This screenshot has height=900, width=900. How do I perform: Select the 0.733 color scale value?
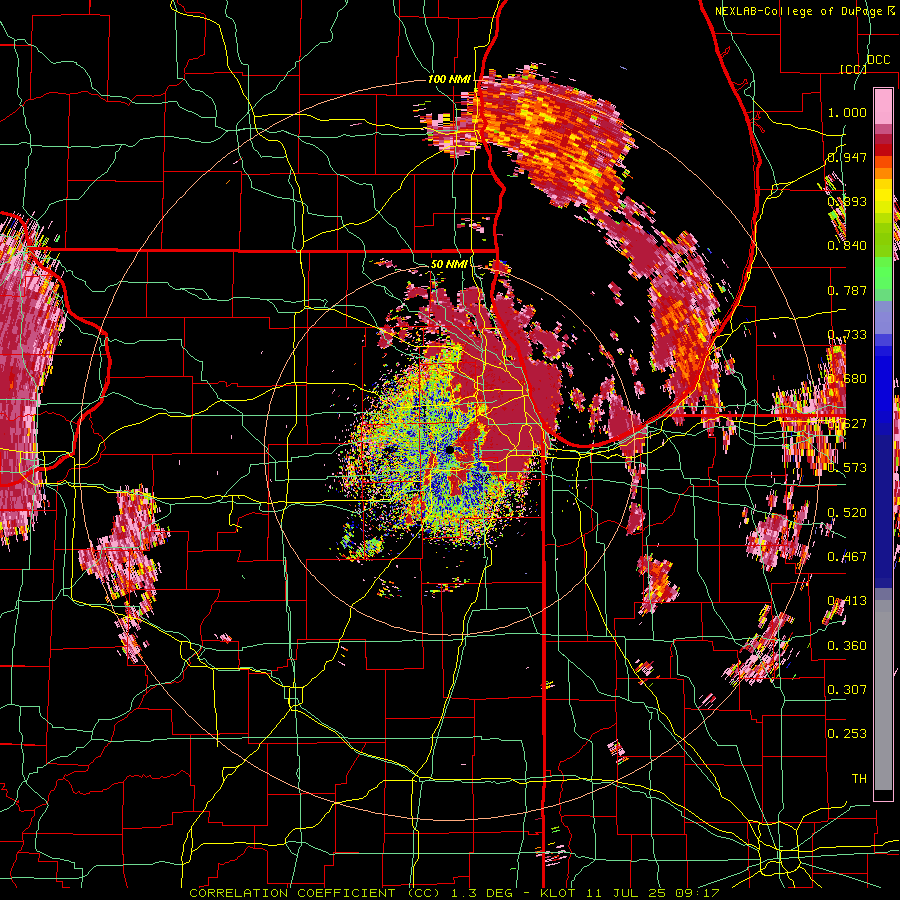pyautogui.click(x=847, y=335)
